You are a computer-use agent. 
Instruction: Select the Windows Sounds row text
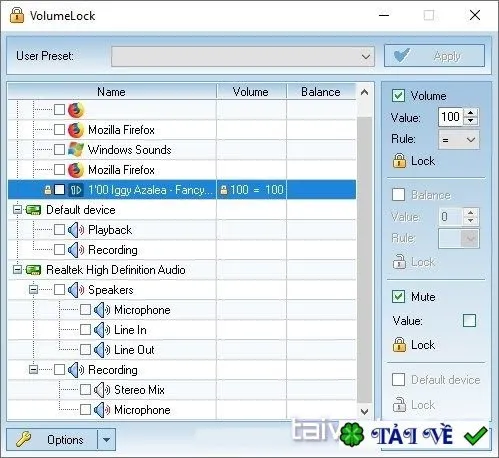tap(129, 150)
